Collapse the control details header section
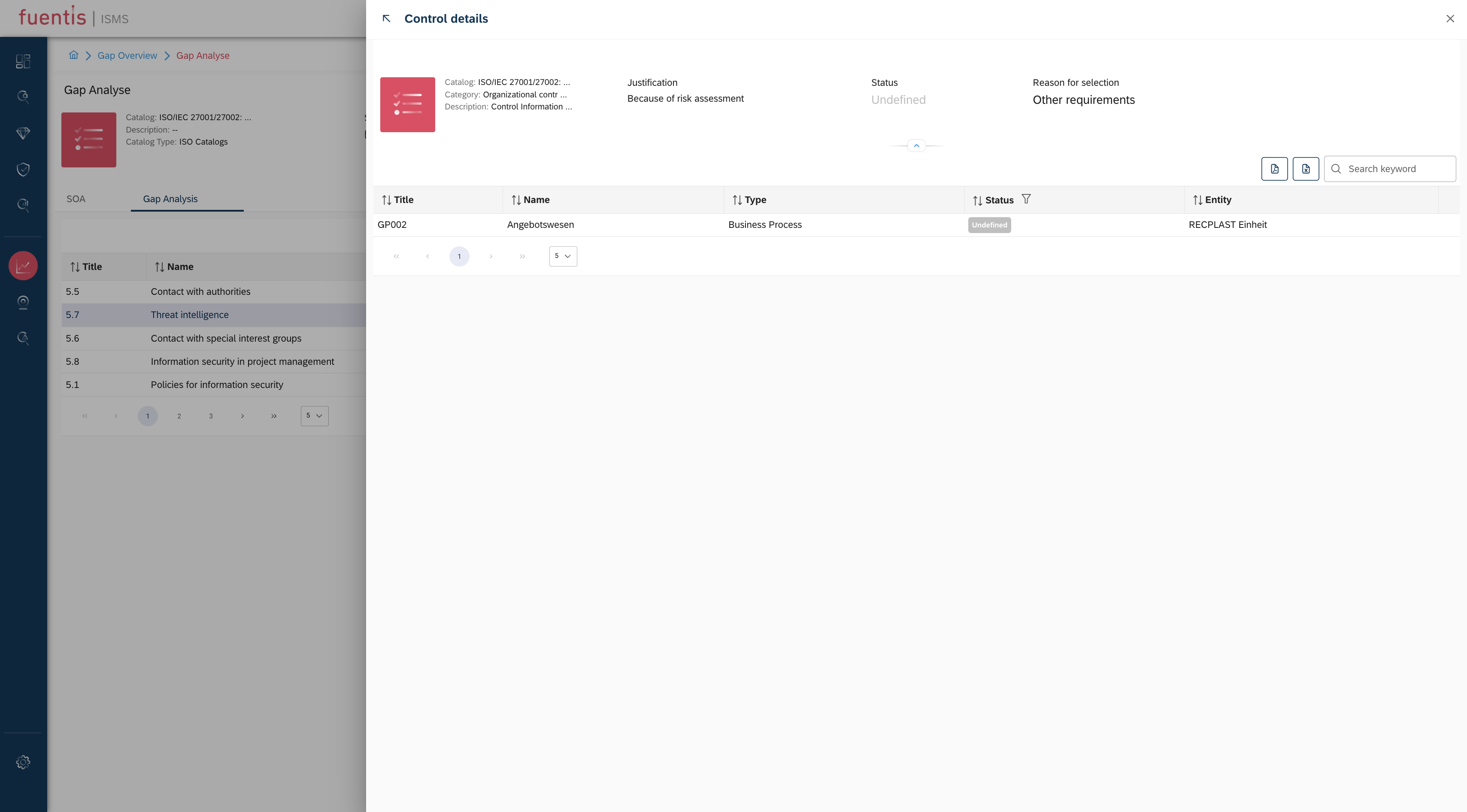1467x812 pixels. point(916,146)
